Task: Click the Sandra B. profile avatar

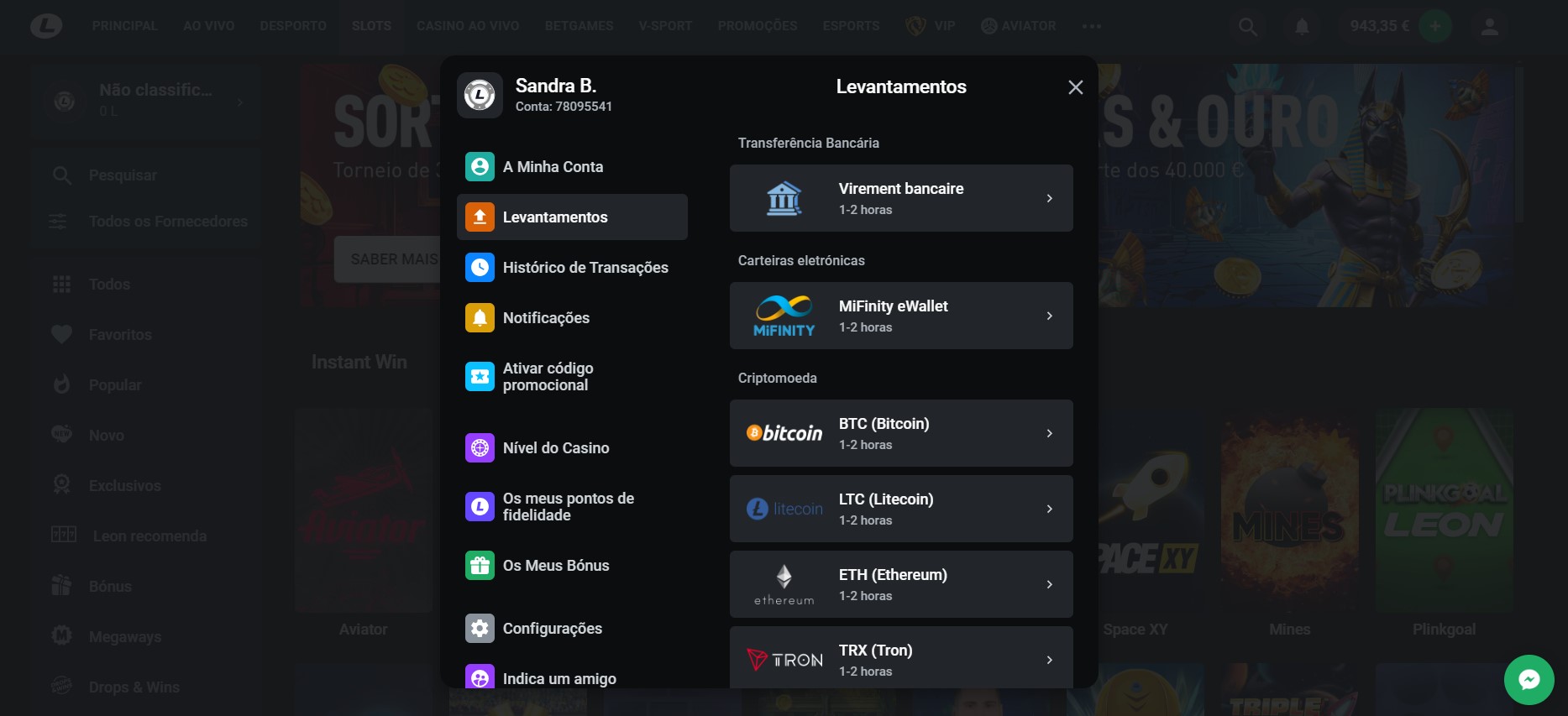Action: pos(480,95)
